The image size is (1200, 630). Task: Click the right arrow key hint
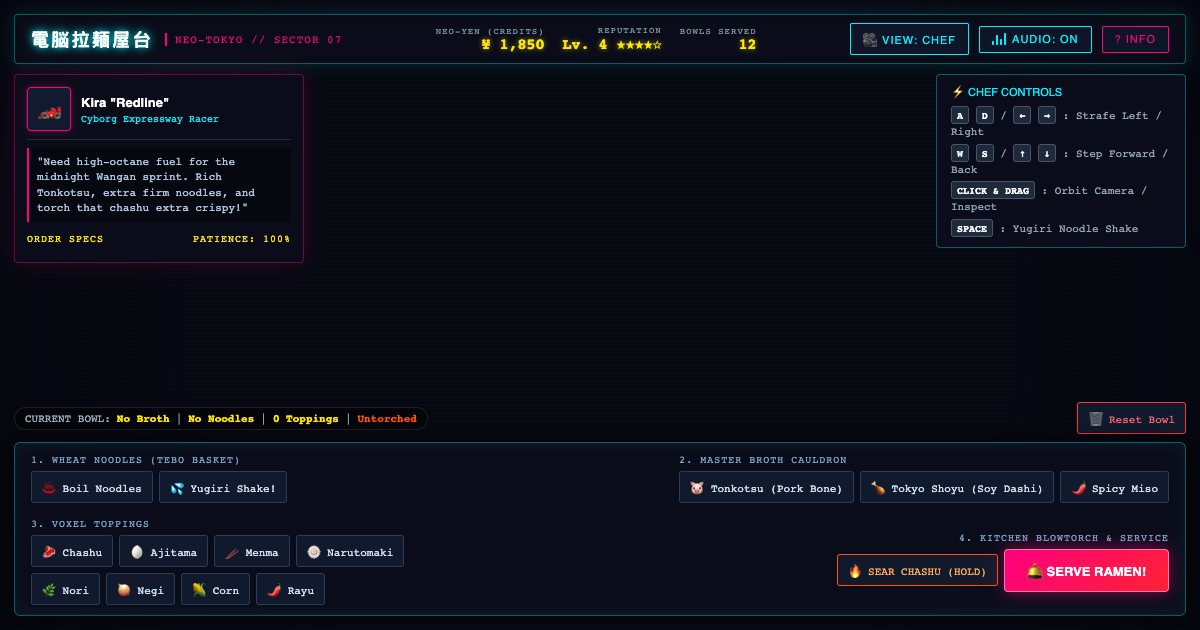tap(1047, 115)
